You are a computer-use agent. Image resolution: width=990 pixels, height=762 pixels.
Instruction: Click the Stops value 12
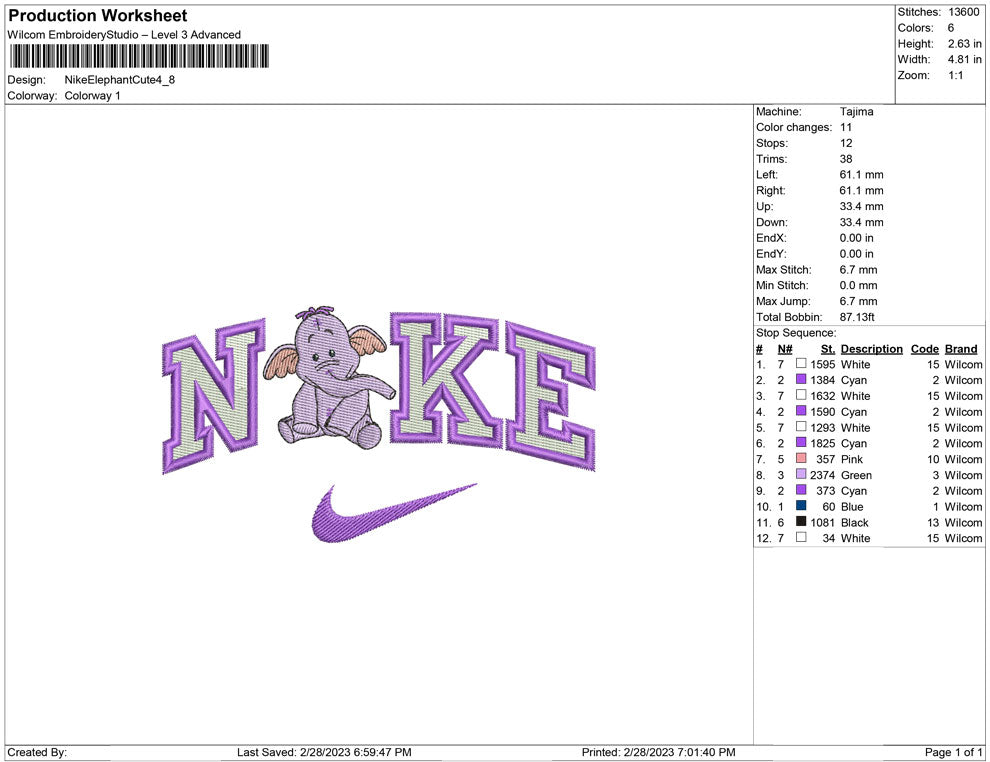point(846,143)
